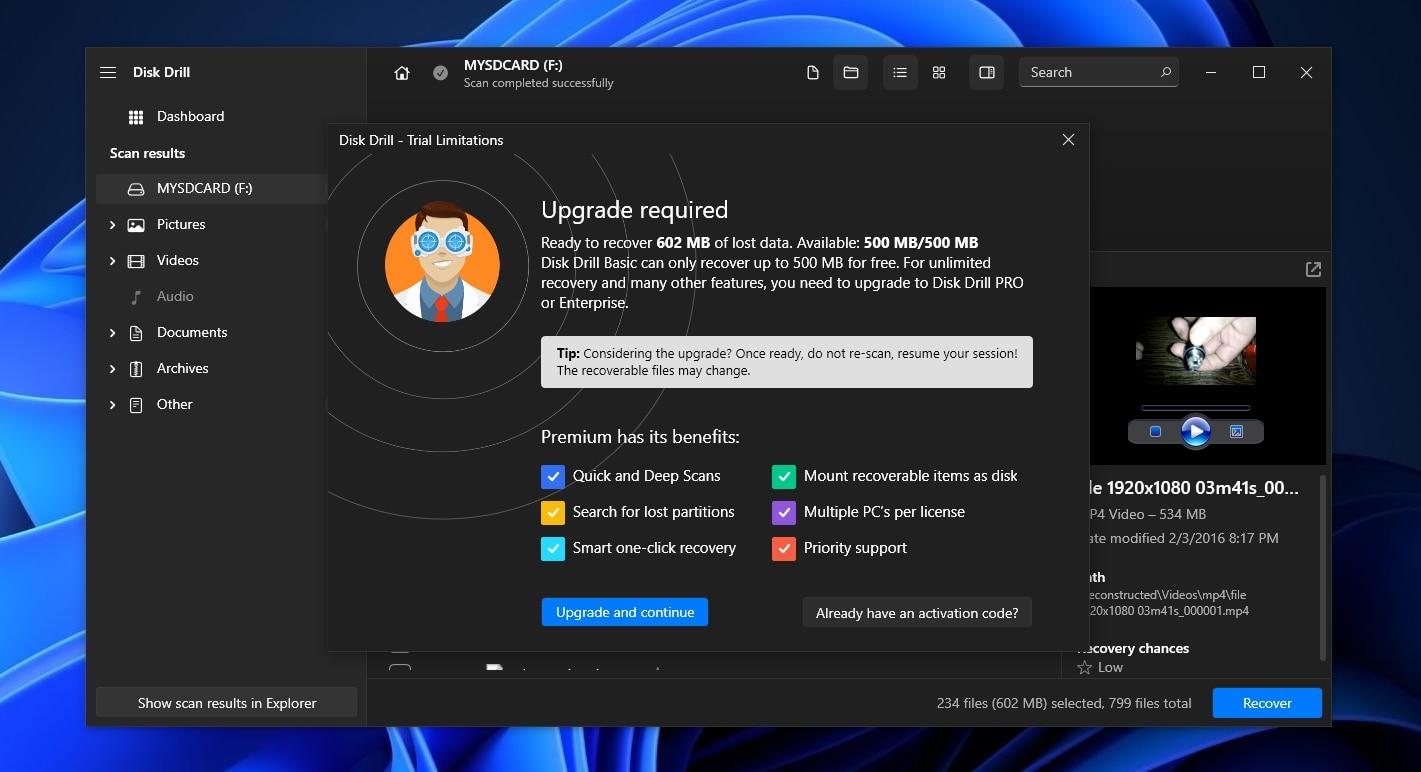Screen dimensions: 1421x772
Task: Disable Mount recoverable items as disk
Action: pyautogui.click(x=784, y=476)
